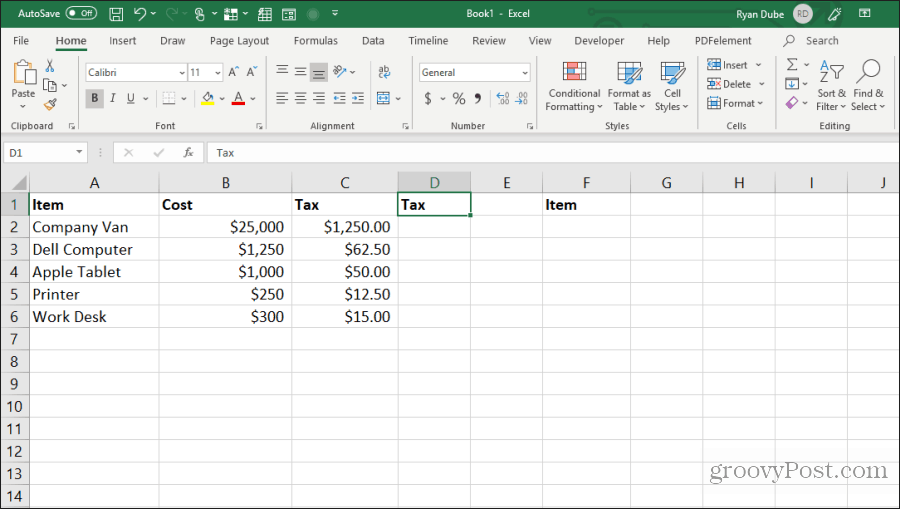Increase font size with large A
Viewport: 900px width, 509px height.
click(x=233, y=72)
